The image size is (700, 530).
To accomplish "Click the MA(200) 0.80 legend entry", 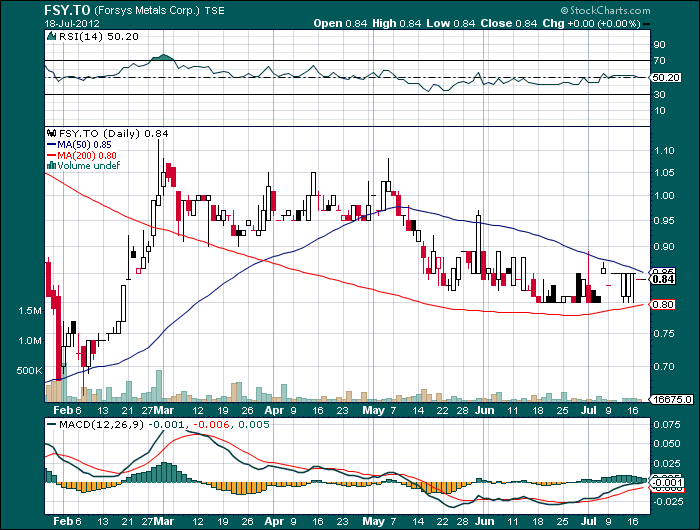I will coord(82,155).
